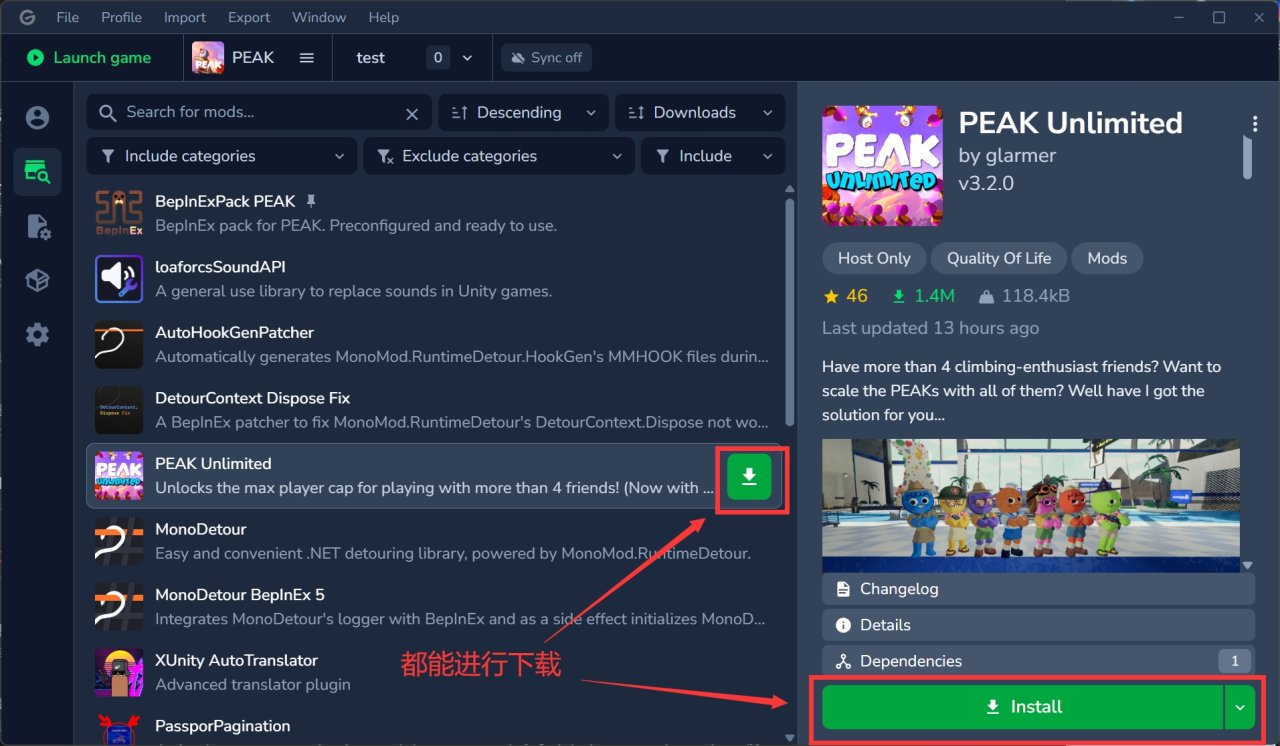This screenshot has height=746, width=1280.
Task: Select the MonoDetour BepInEx 5 mod icon
Action: click(119, 607)
